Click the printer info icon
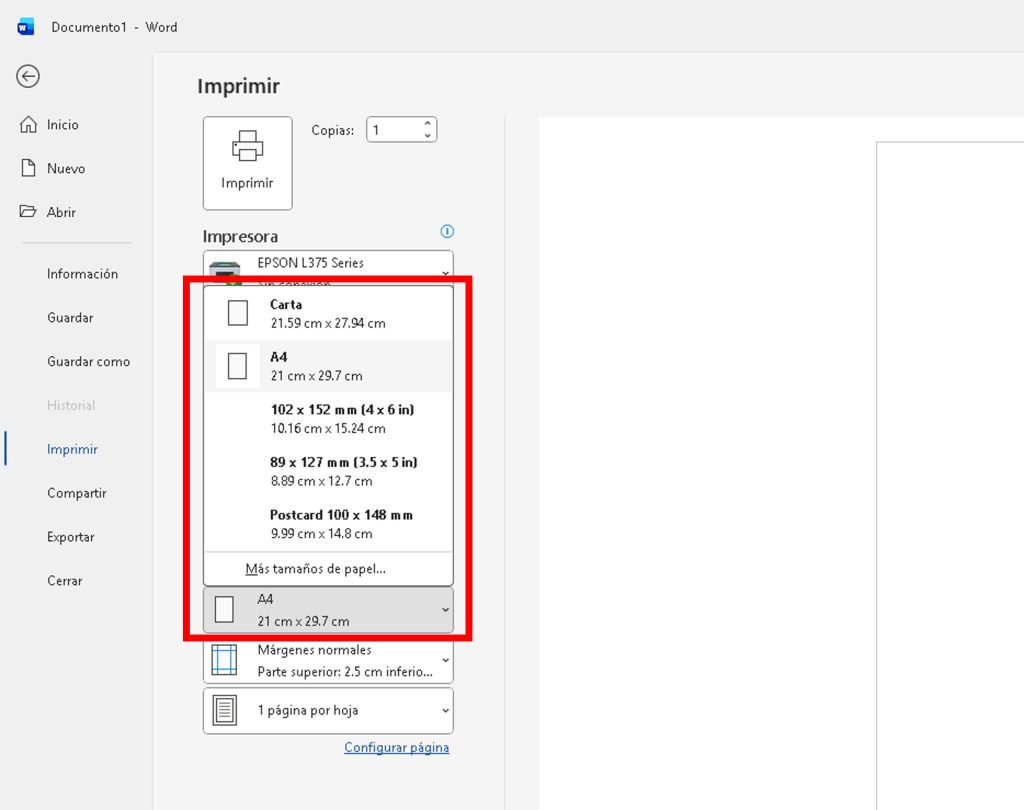 point(447,232)
